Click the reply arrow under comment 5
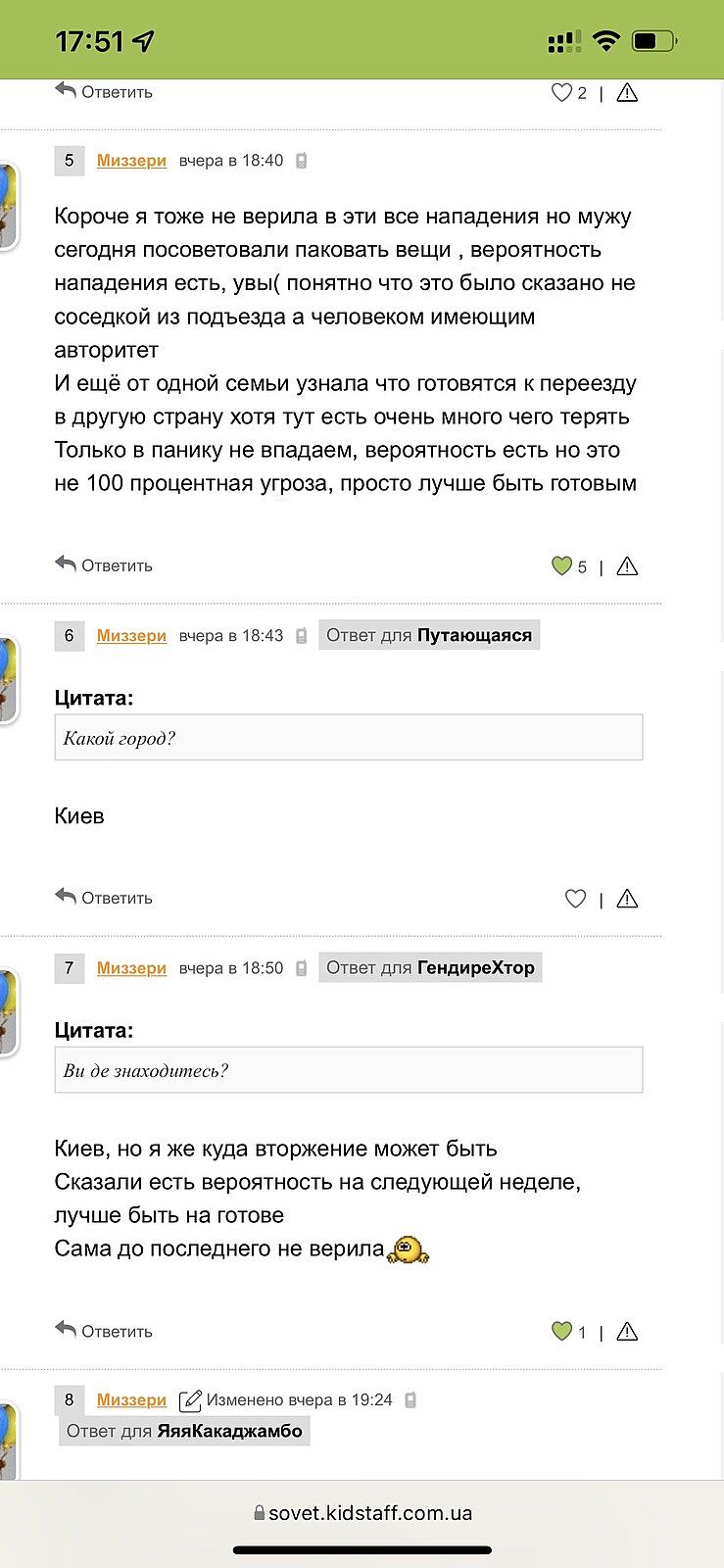The height and width of the screenshot is (1568, 724). (104, 565)
